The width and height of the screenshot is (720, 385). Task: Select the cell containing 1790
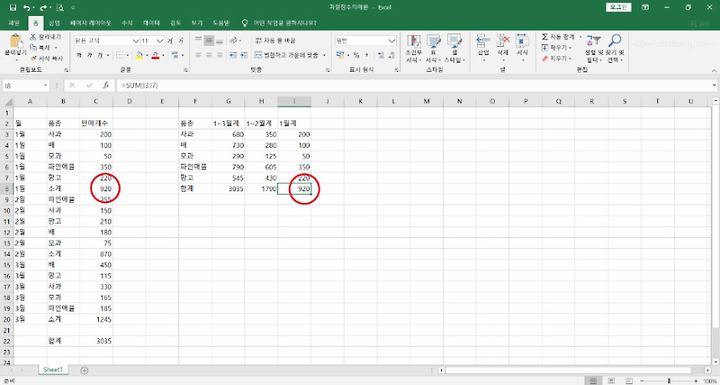(261, 189)
